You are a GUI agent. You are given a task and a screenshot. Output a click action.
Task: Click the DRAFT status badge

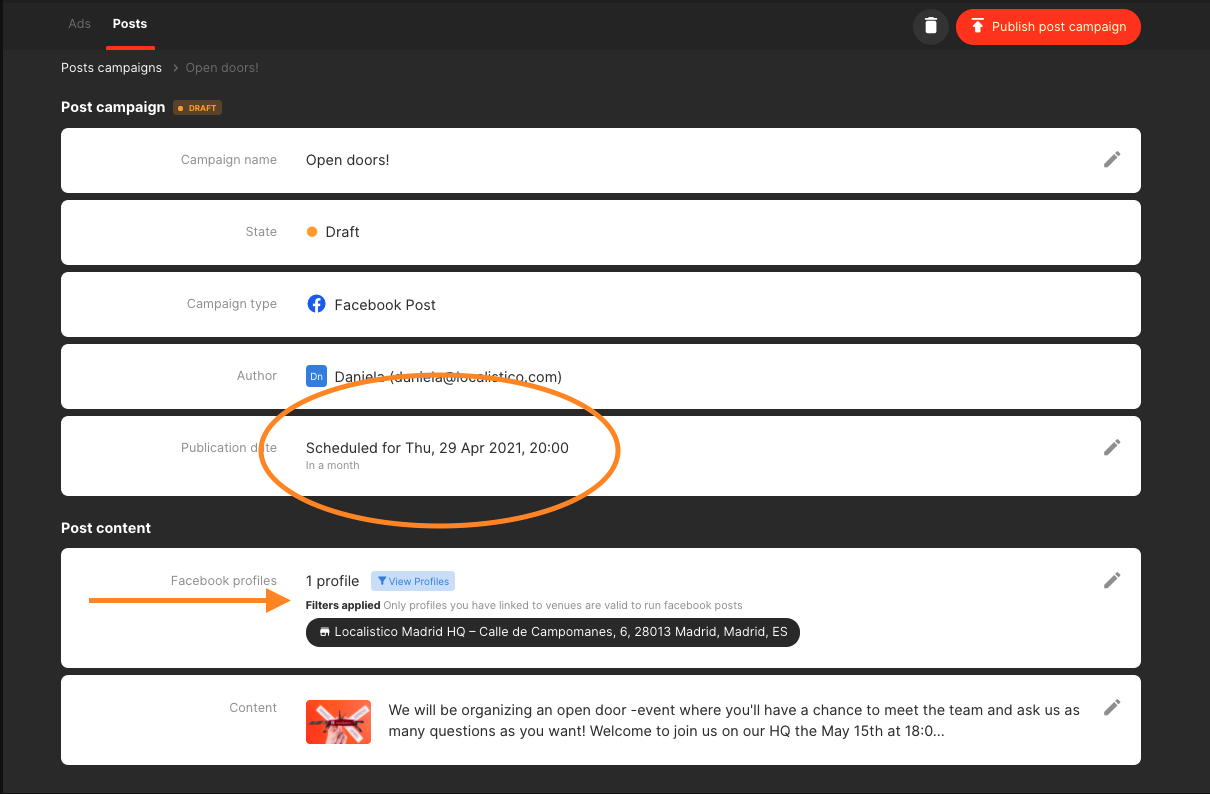coord(197,108)
